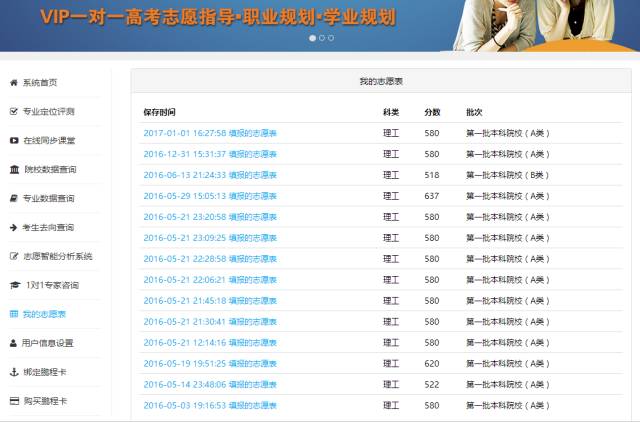Click the arrow icon beside 考生去向查询
The width and height of the screenshot is (640, 422).
tap(13, 227)
